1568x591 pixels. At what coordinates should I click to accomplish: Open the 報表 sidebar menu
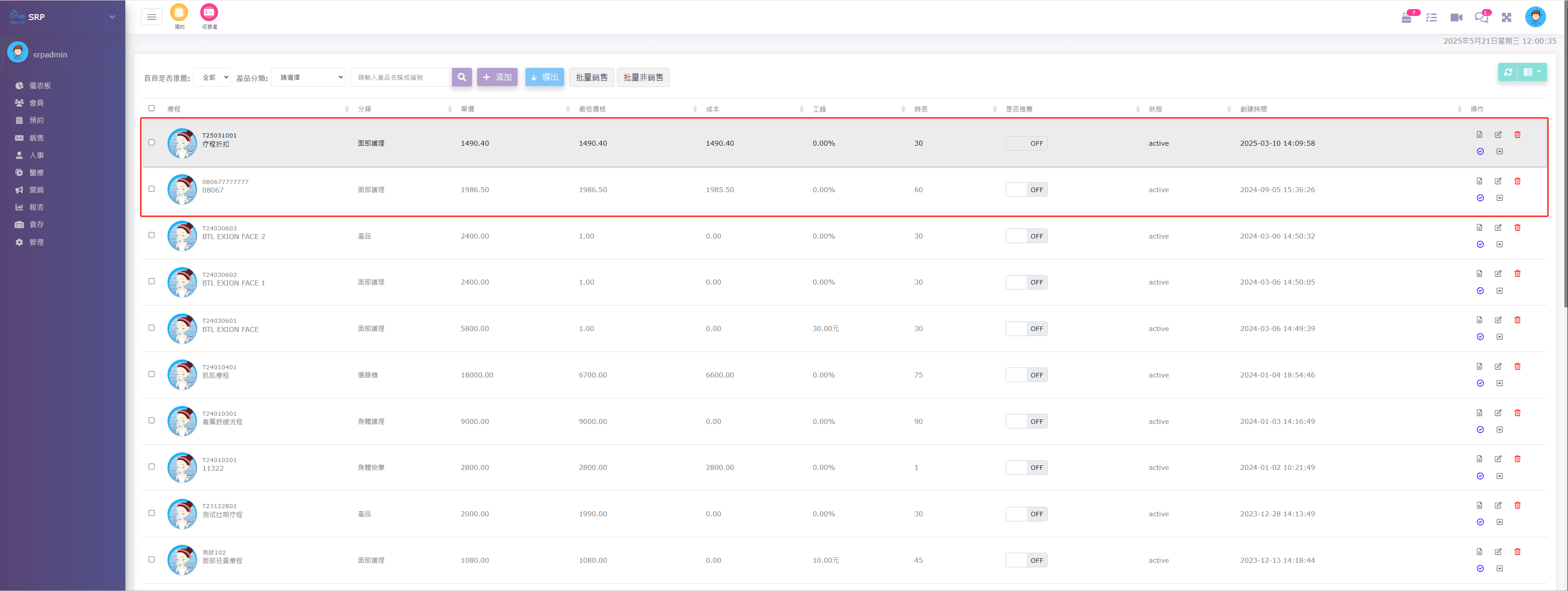pyautogui.click(x=36, y=207)
